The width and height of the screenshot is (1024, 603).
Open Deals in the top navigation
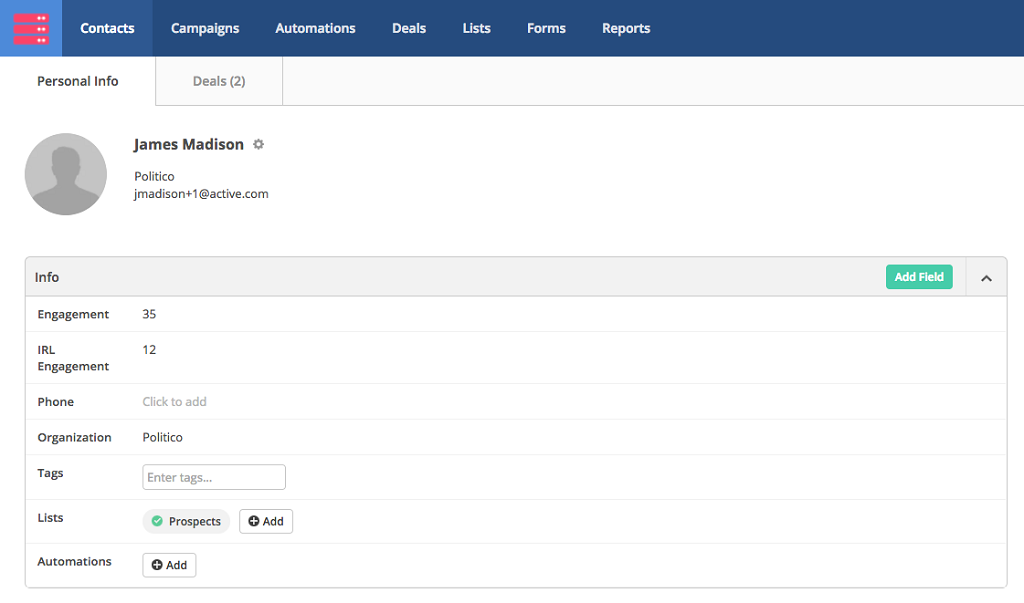coord(409,28)
